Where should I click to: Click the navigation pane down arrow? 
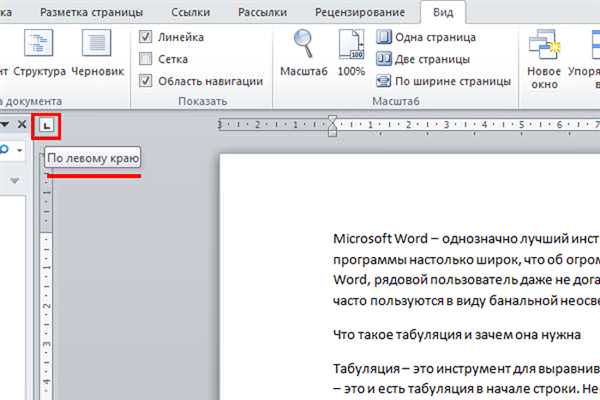(15, 180)
